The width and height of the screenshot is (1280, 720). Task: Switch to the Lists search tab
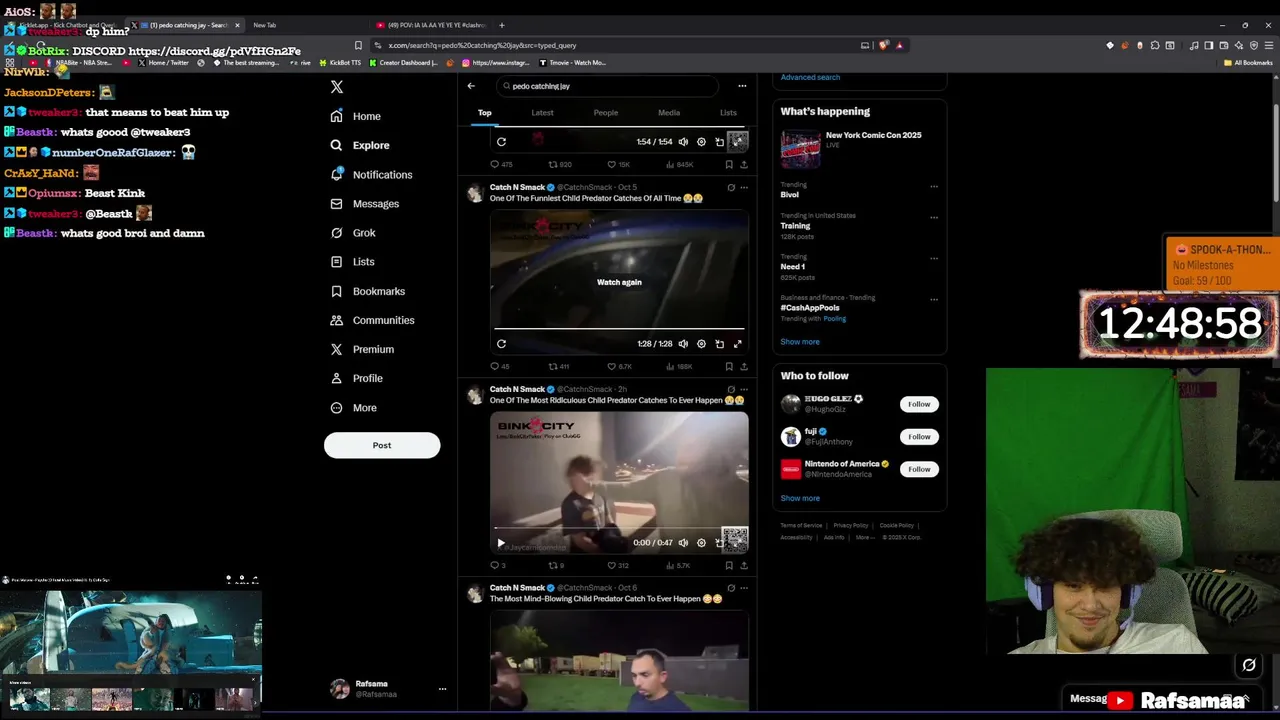728,113
